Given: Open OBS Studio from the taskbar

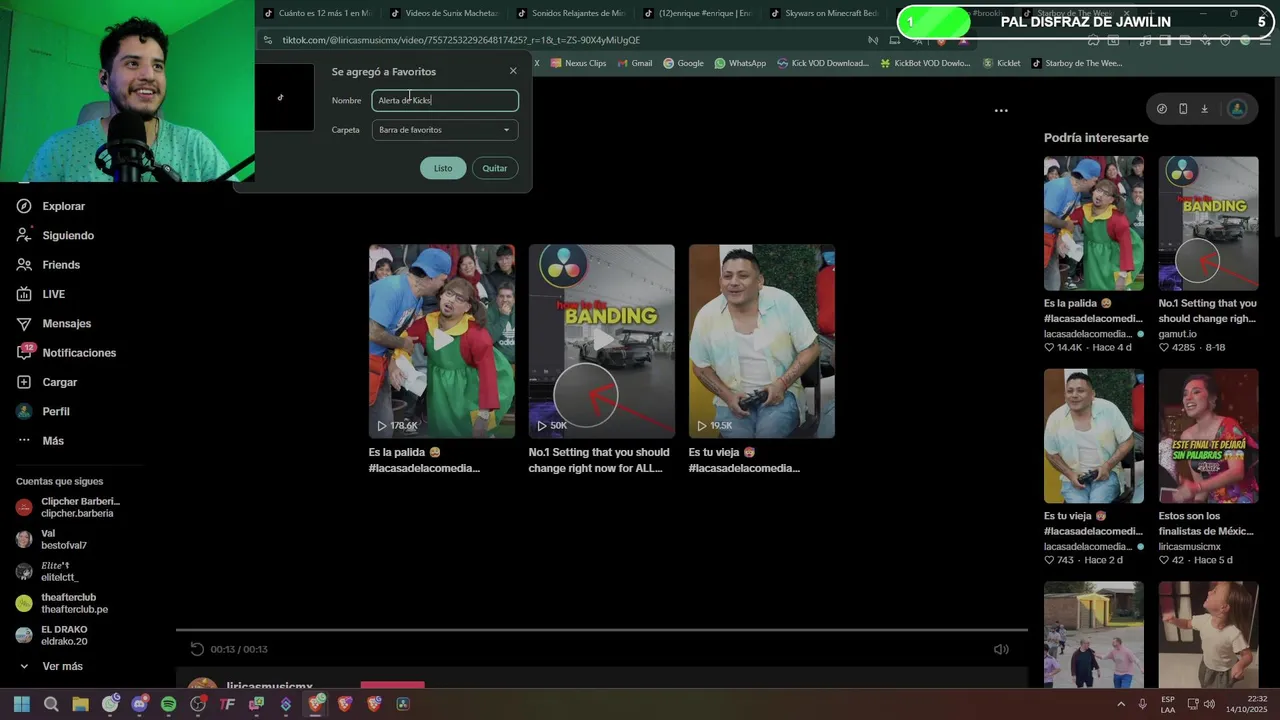Looking at the screenshot, I should click(198, 704).
